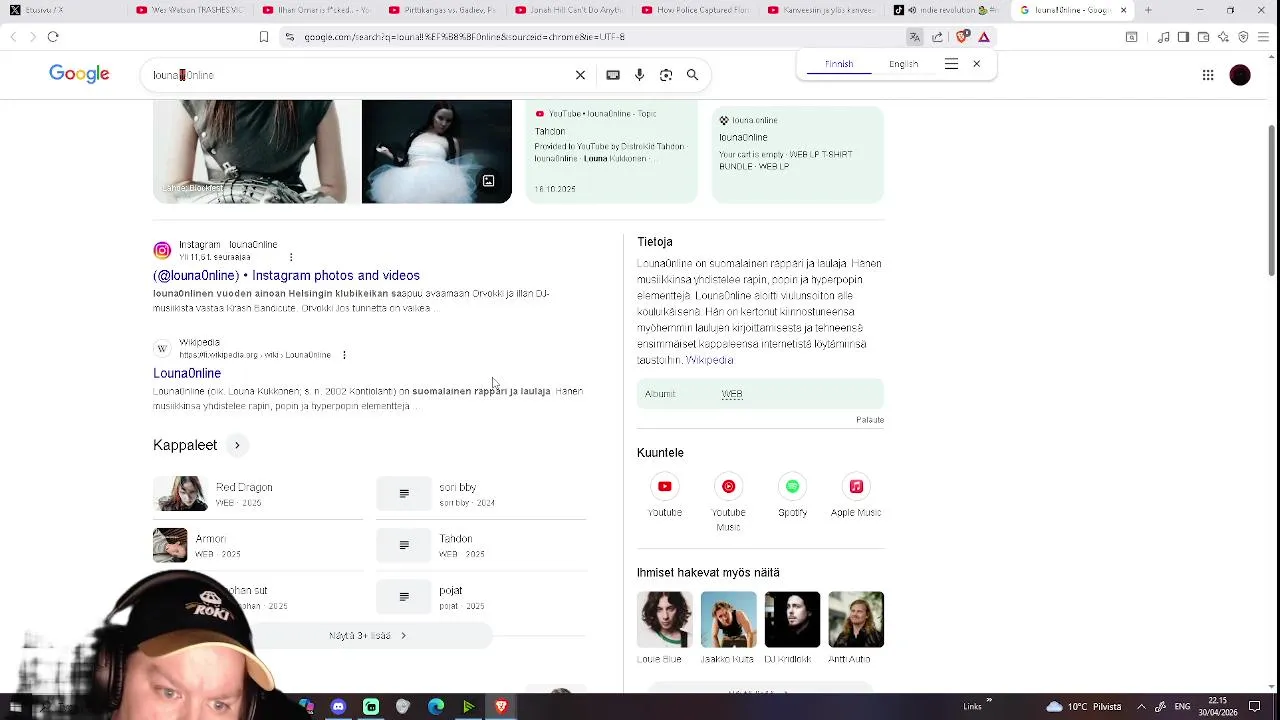Open the Google account avatar menu
Image resolution: width=1280 pixels, height=720 pixels.
point(1240,75)
